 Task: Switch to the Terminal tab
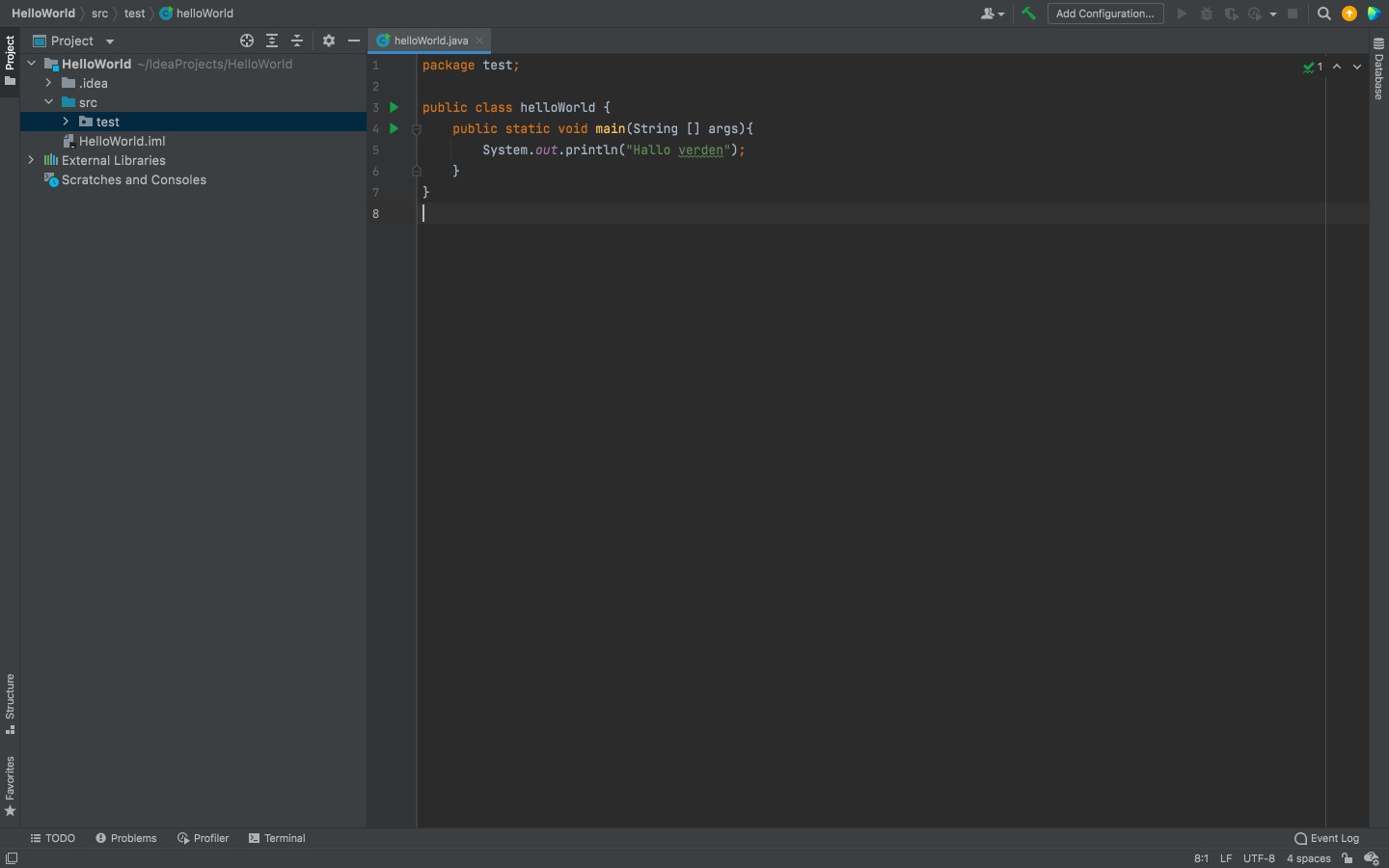tap(277, 838)
